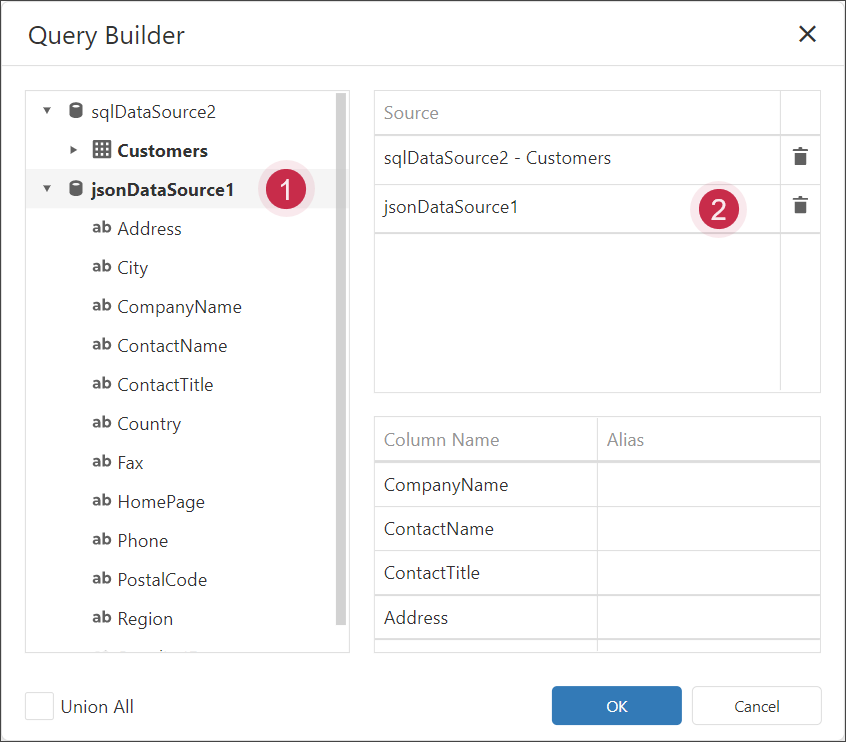Screen dimensions: 846x742
Task: Click the 'ab' icon beside Country field
Action: pos(101,423)
